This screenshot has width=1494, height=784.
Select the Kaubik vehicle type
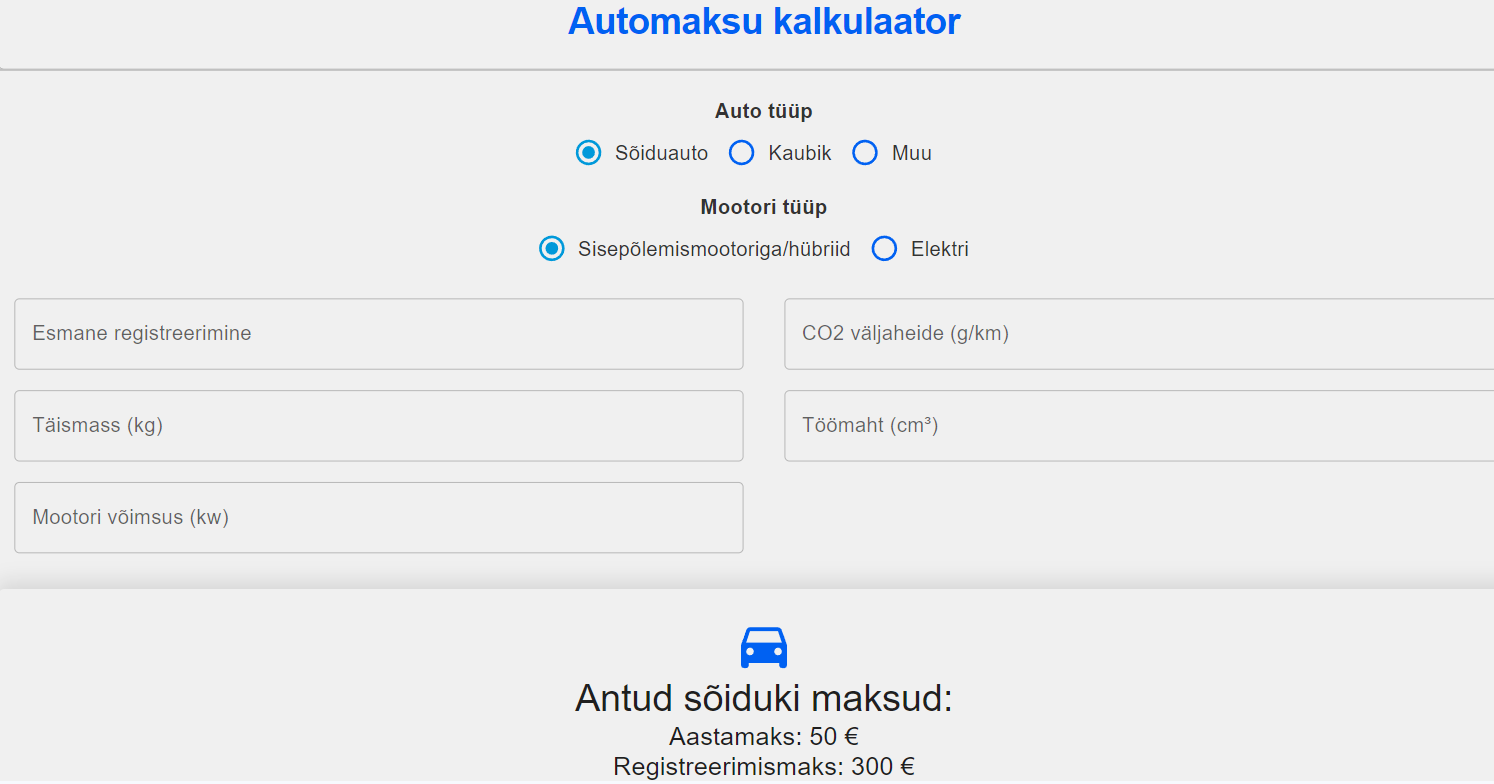coord(741,152)
